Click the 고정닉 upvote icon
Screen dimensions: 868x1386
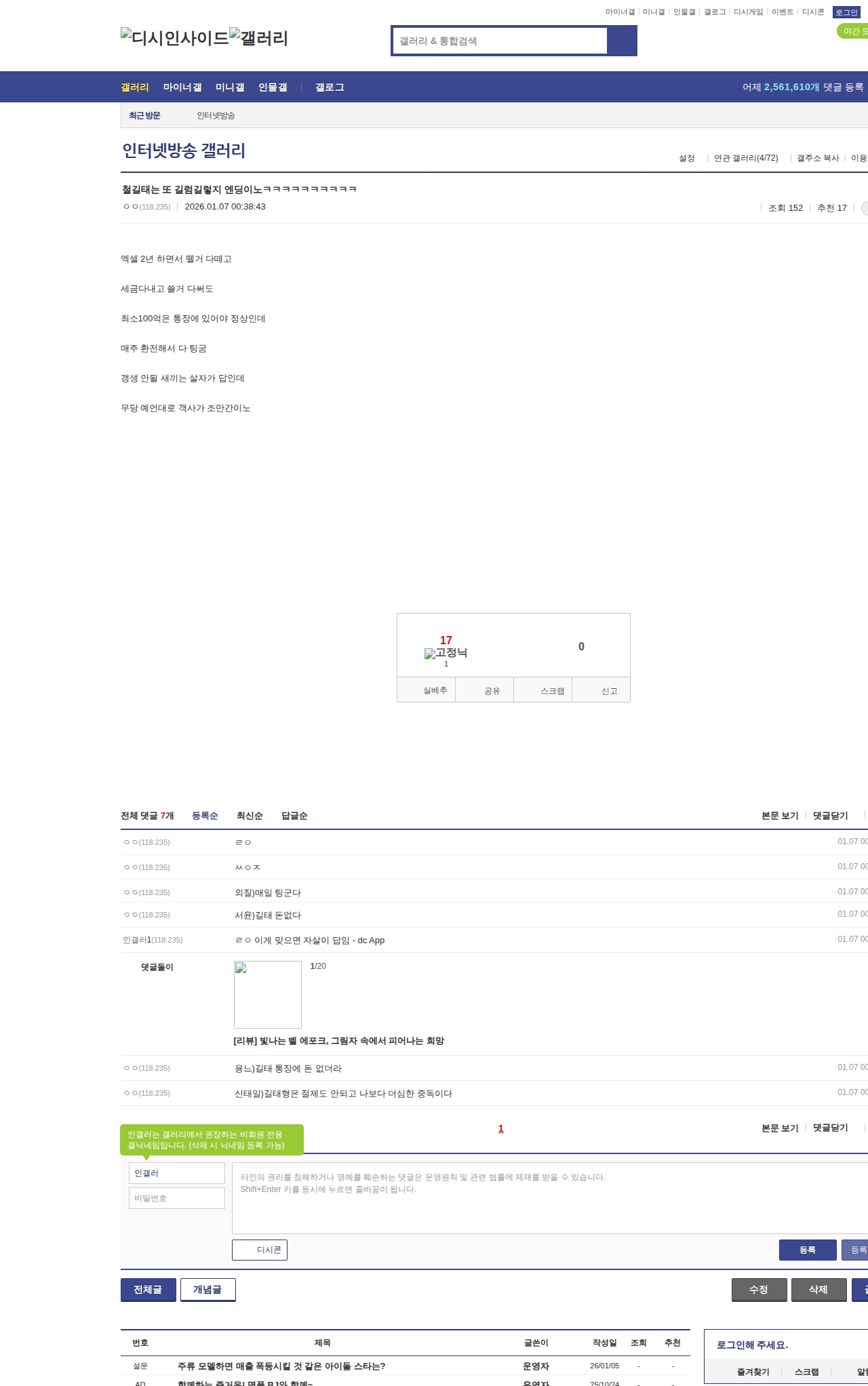pyautogui.click(x=446, y=653)
